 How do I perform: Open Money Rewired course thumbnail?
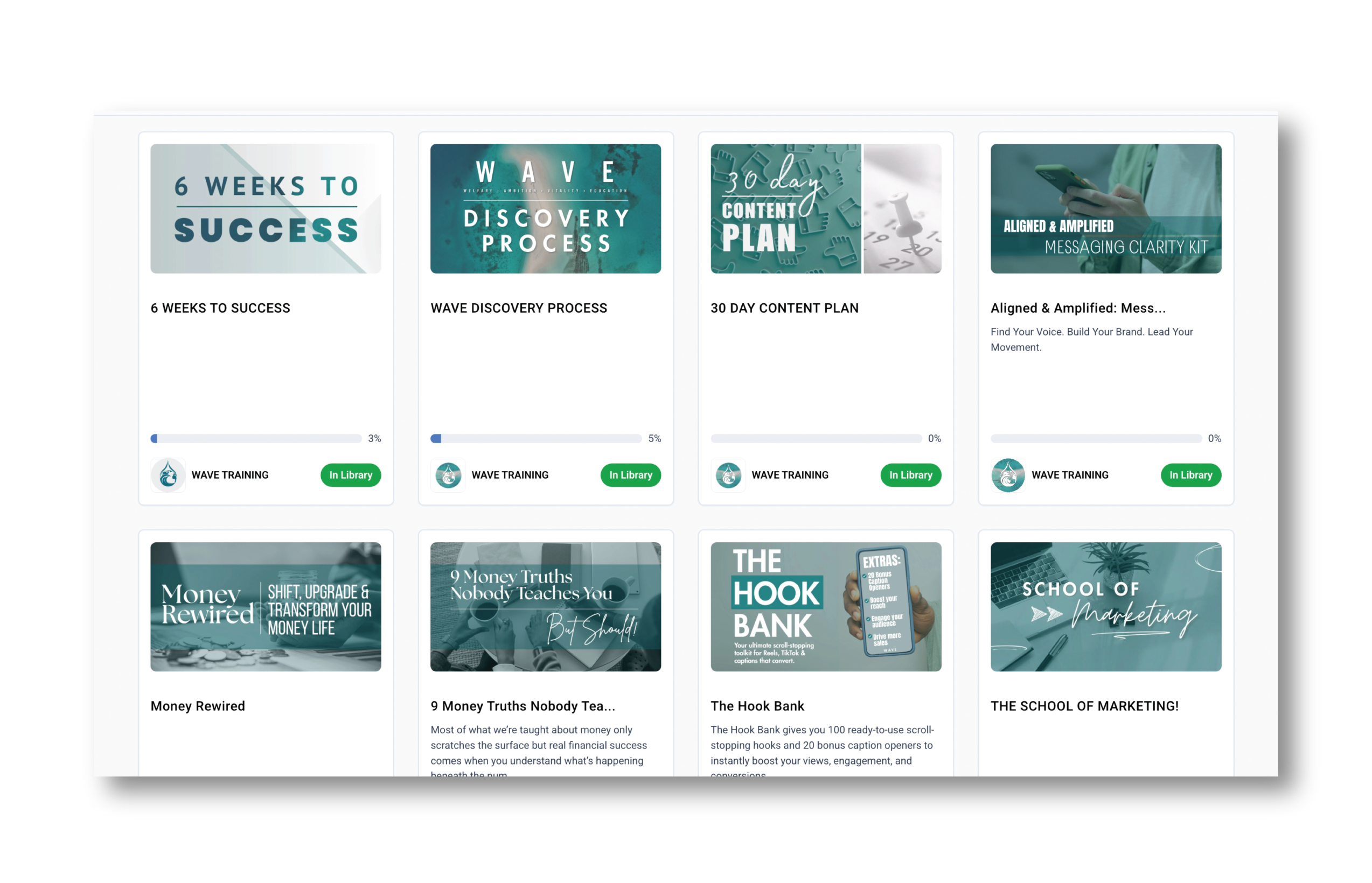tap(266, 607)
